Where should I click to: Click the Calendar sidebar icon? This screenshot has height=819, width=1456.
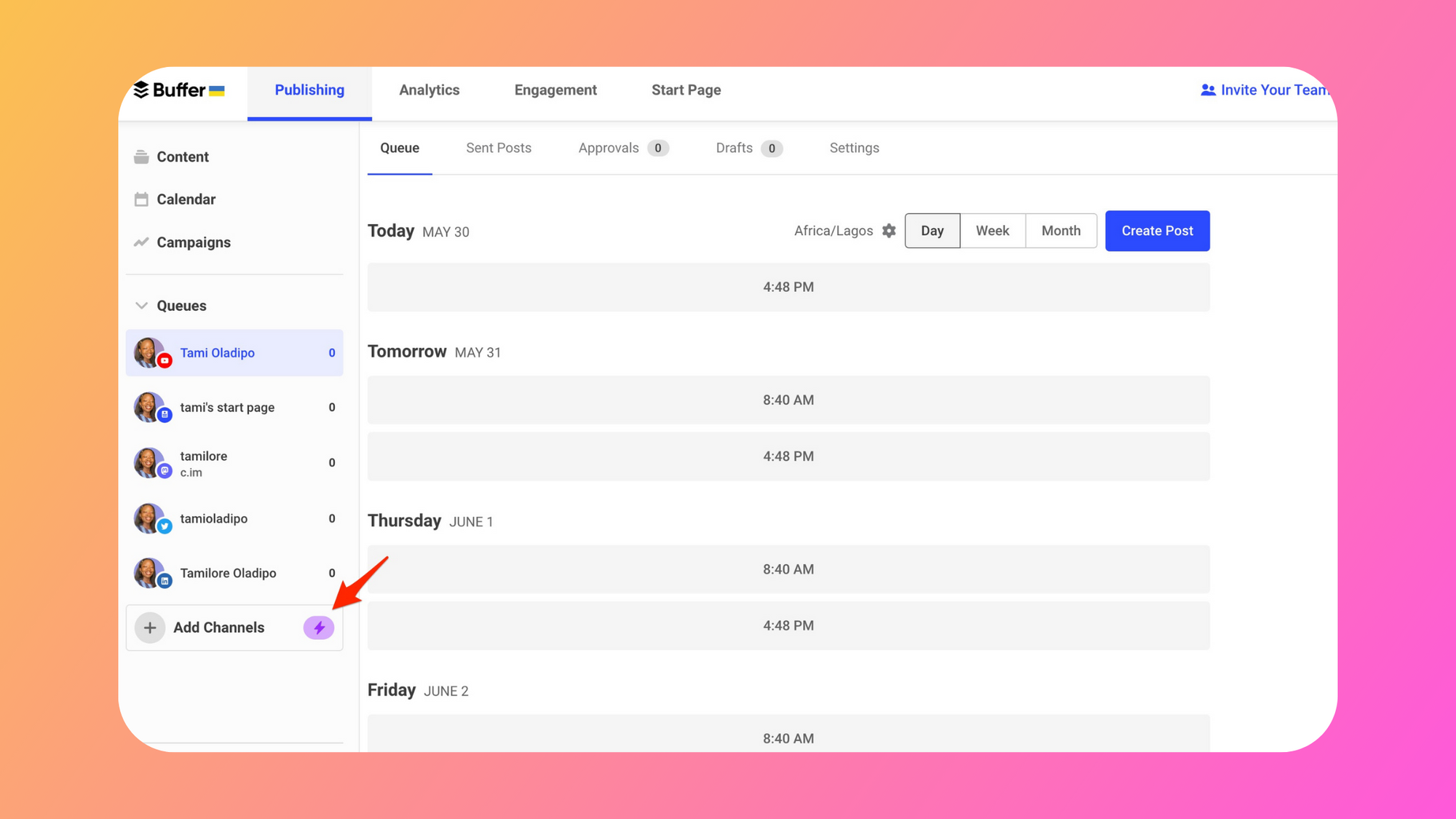140,199
